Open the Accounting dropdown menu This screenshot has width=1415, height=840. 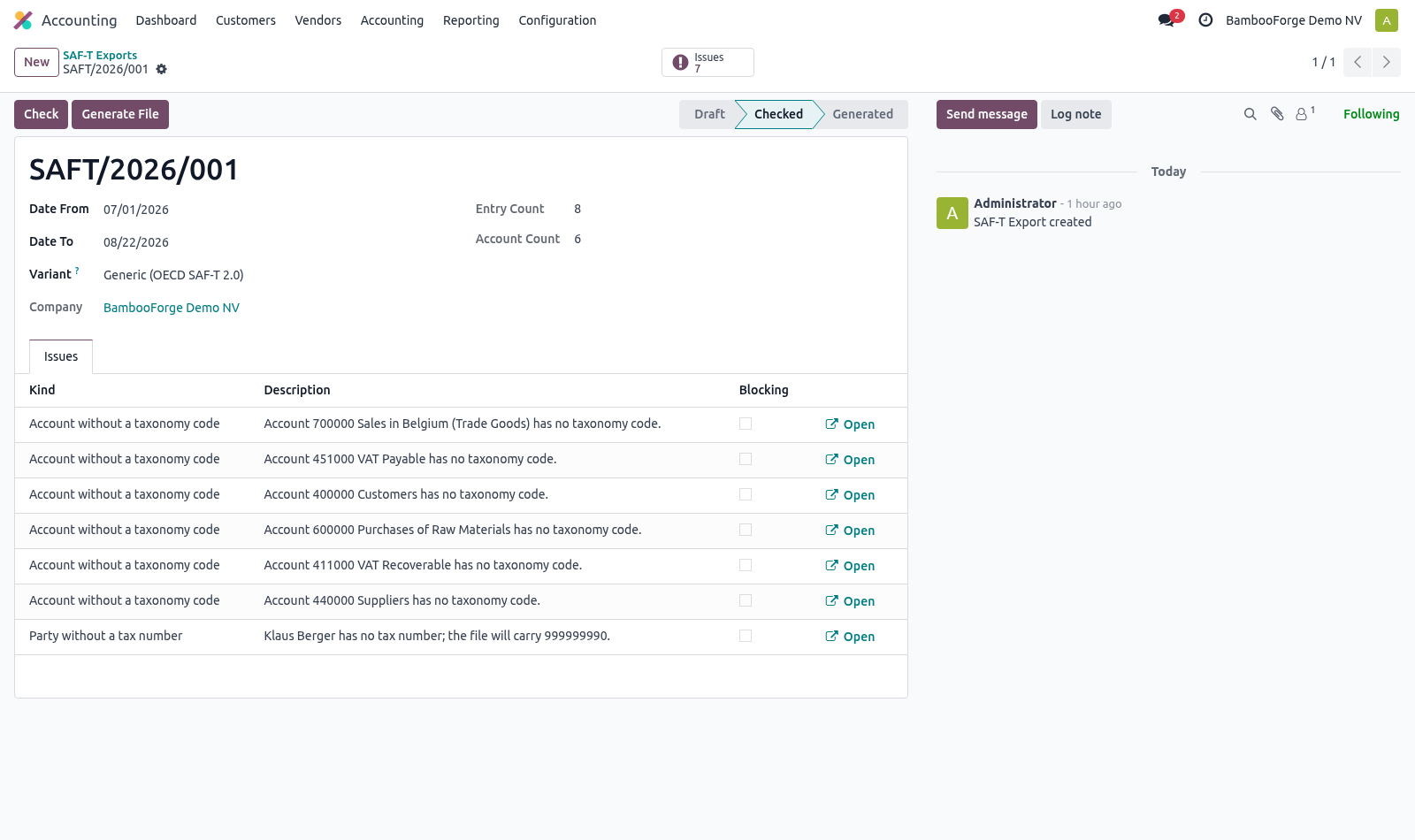click(392, 20)
